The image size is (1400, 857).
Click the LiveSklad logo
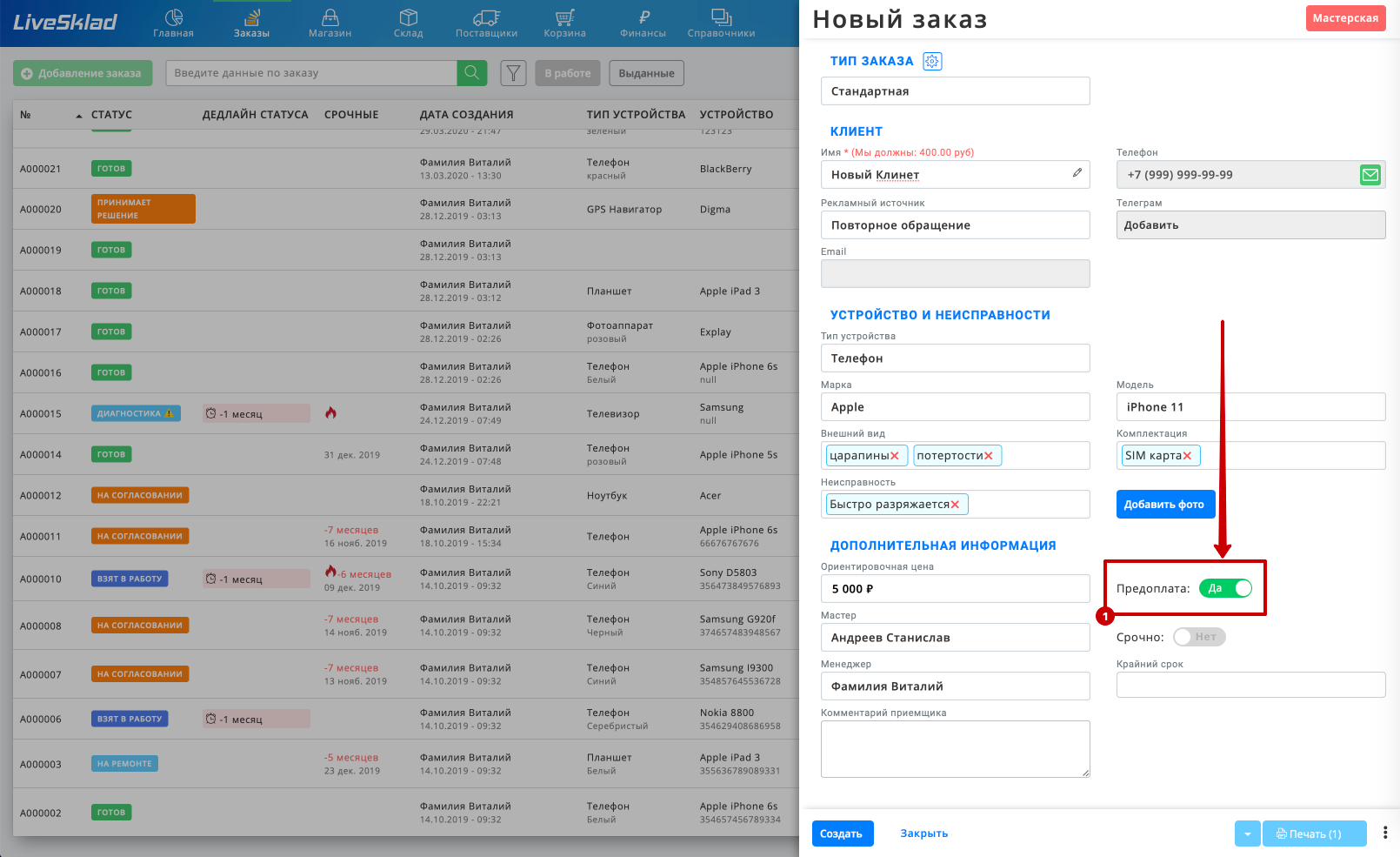pos(65,23)
